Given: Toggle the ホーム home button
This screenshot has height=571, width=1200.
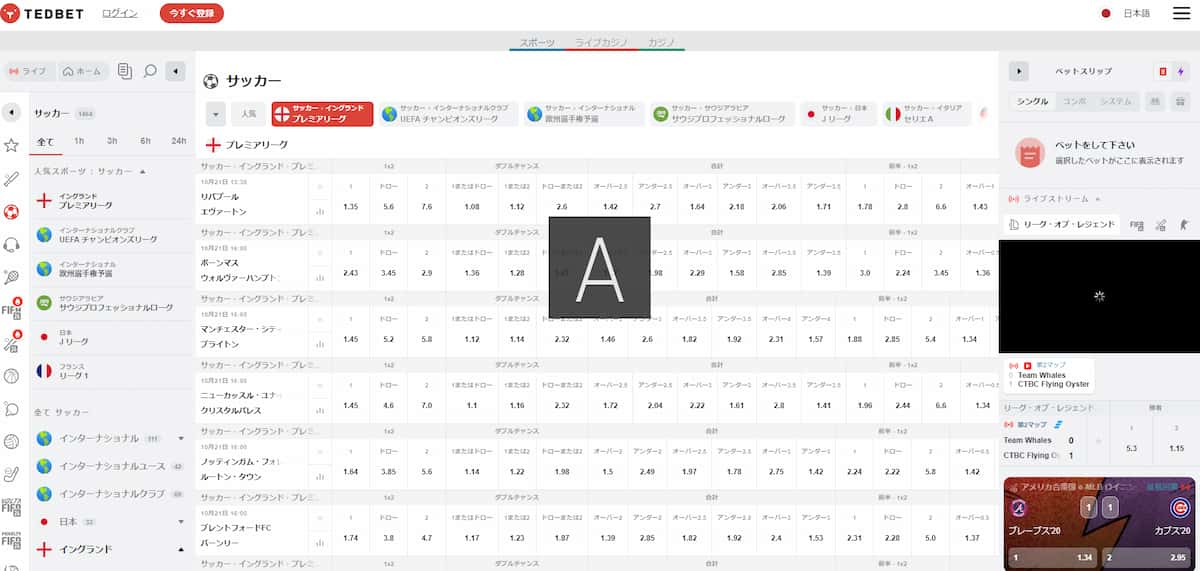Looking at the screenshot, I should pyautogui.click(x=81, y=71).
